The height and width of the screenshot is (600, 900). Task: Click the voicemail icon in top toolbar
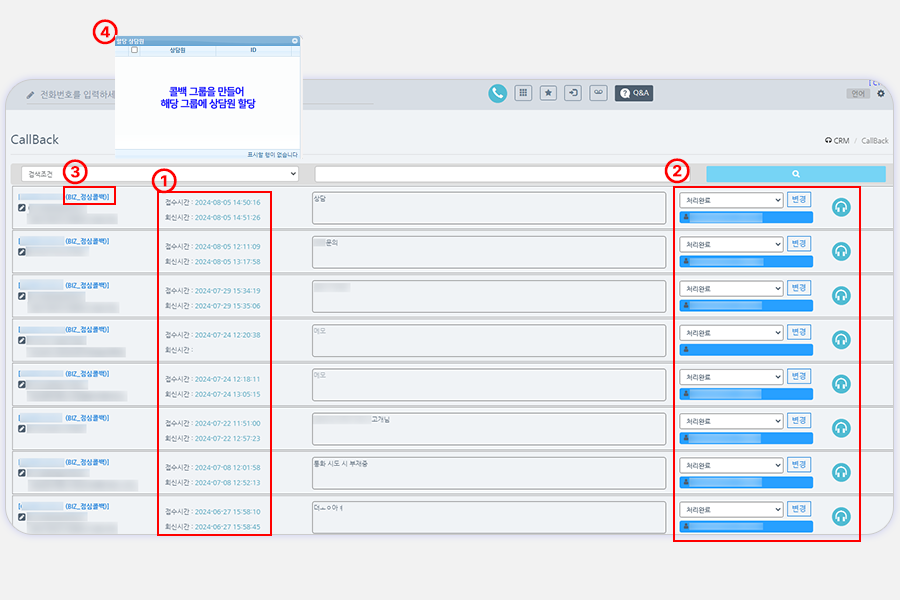tap(598, 93)
